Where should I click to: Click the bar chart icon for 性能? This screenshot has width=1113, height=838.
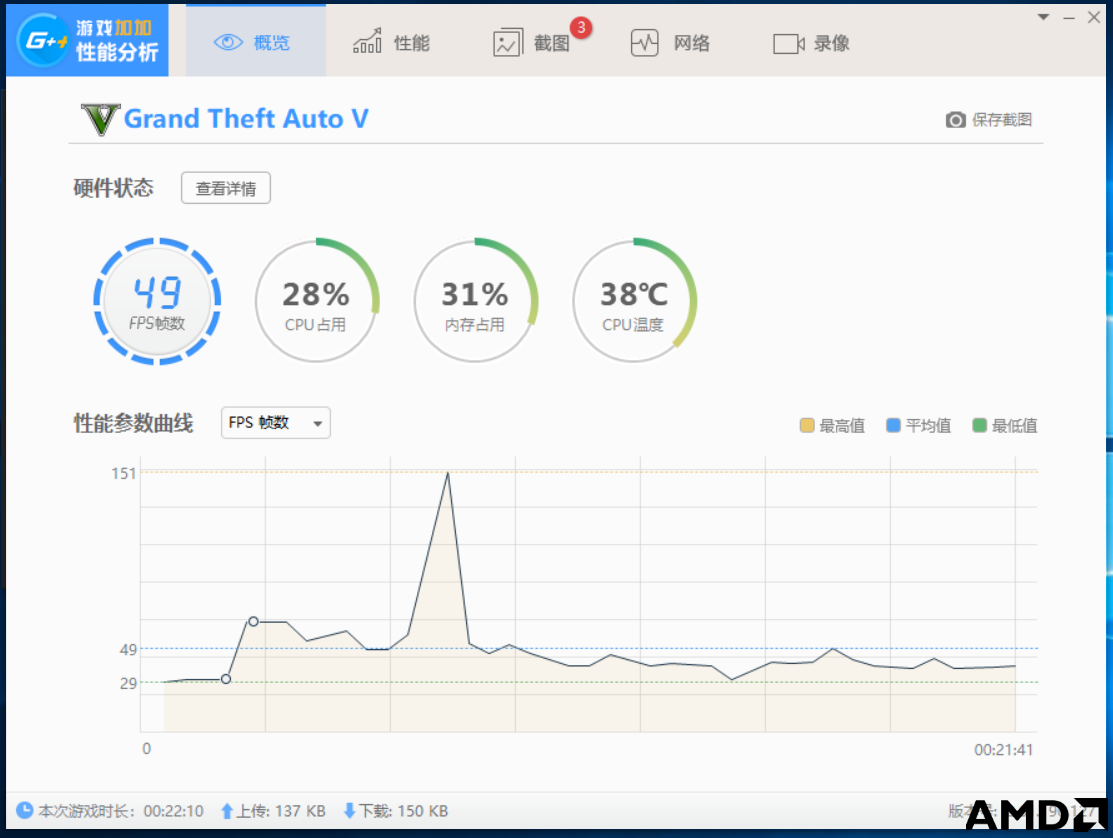(x=367, y=41)
